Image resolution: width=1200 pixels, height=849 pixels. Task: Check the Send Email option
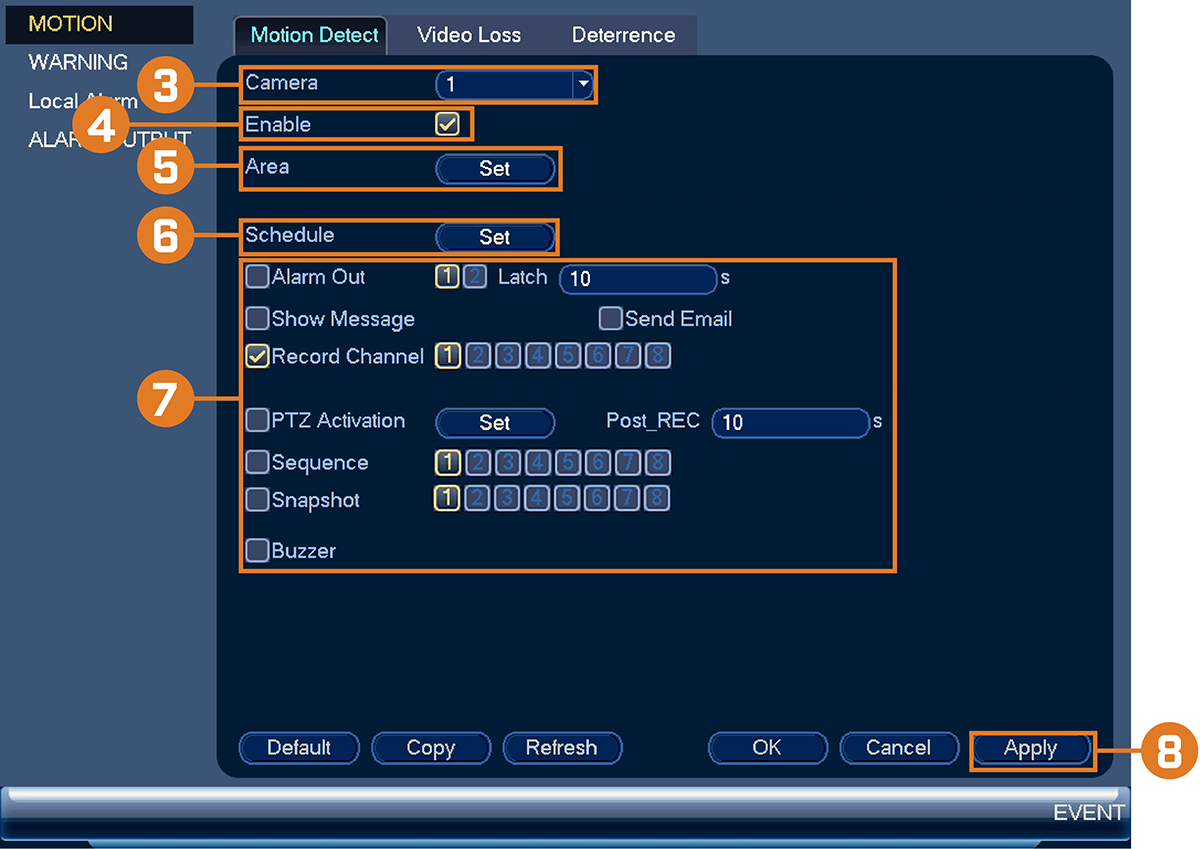pyautogui.click(x=610, y=319)
